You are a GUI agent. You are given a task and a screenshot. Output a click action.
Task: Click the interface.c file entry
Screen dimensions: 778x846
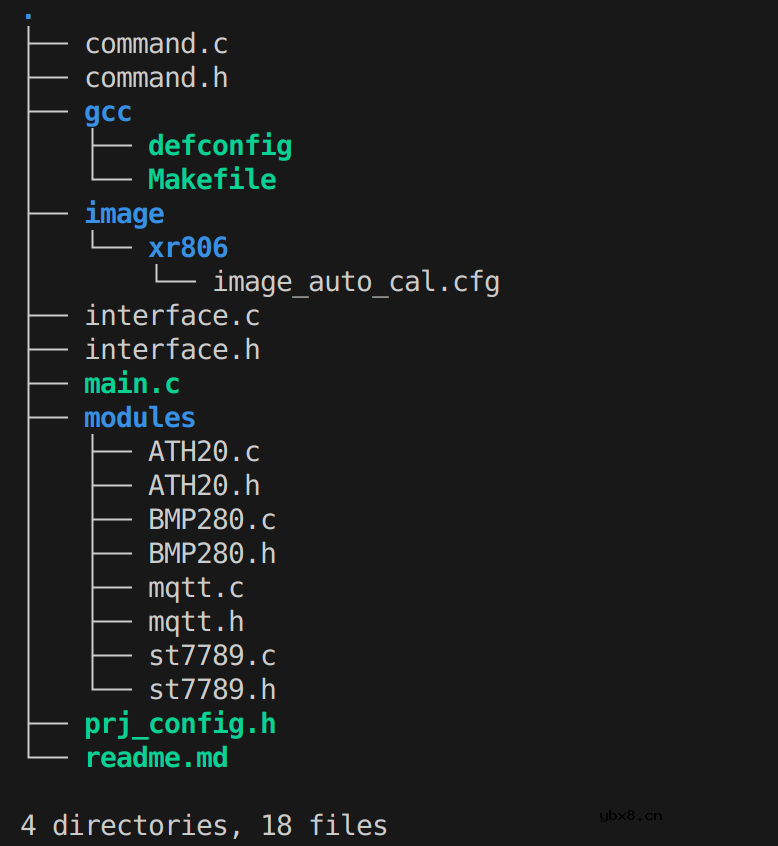(172, 316)
